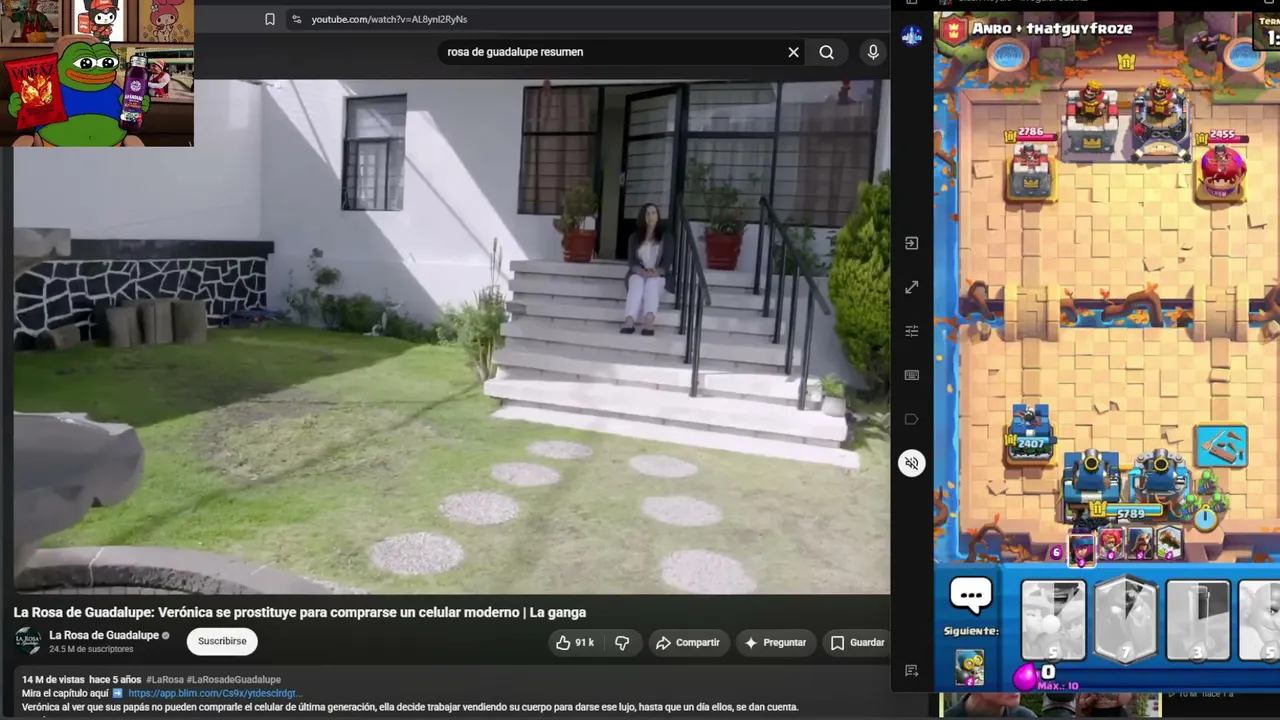Expand the video description text
The height and width of the screenshot is (720, 1280).
pyautogui.click(x=410, y=707)
